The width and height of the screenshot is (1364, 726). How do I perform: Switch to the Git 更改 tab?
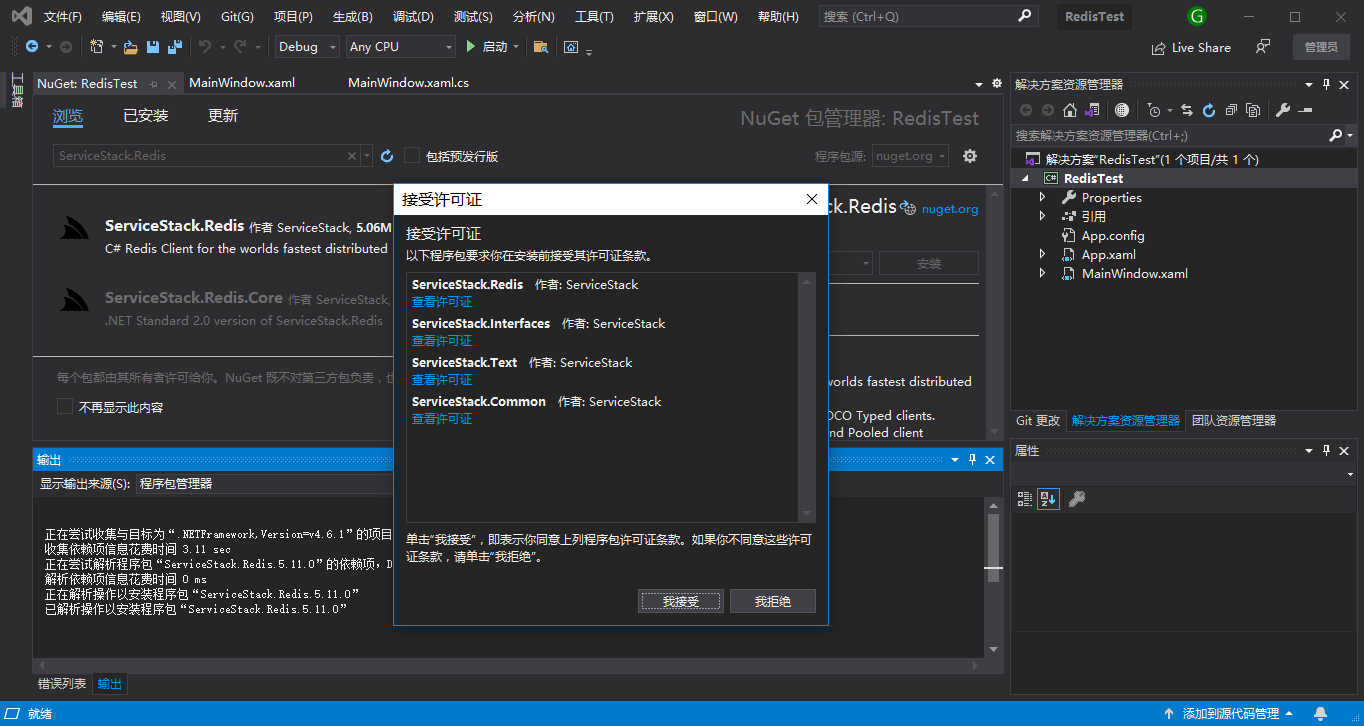[x=1037, y=421]
